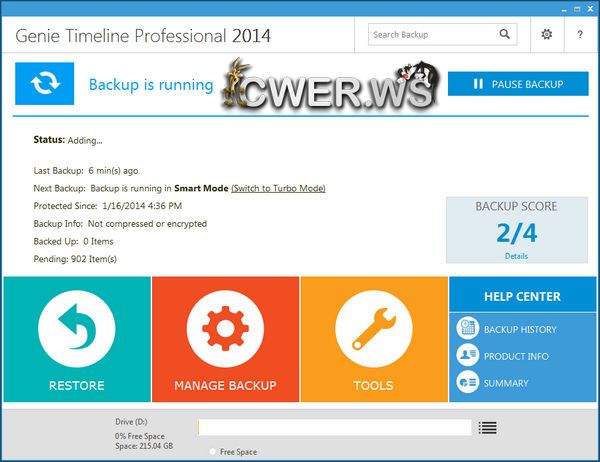Click 'Protected Since: 1/16/2014 4:36 PM' text
This screenshot has width=600, height=462.
pos(108,206)
